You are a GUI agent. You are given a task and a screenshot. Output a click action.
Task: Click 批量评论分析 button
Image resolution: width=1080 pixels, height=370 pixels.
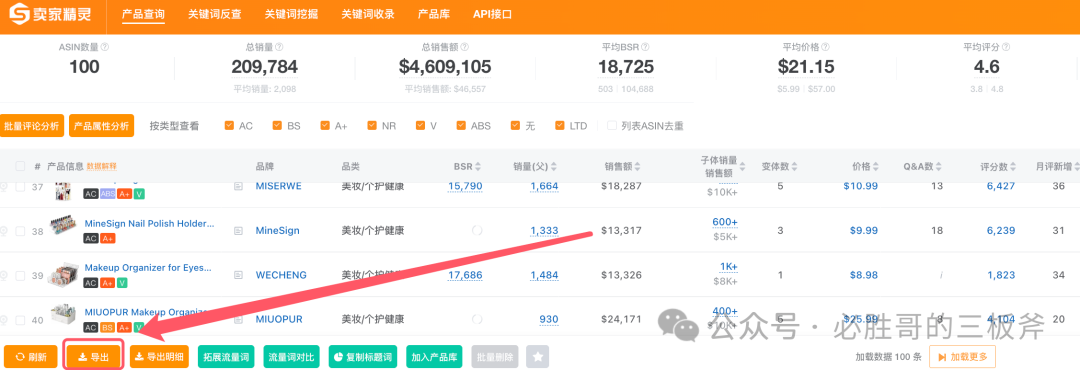[x=32, y=126]
